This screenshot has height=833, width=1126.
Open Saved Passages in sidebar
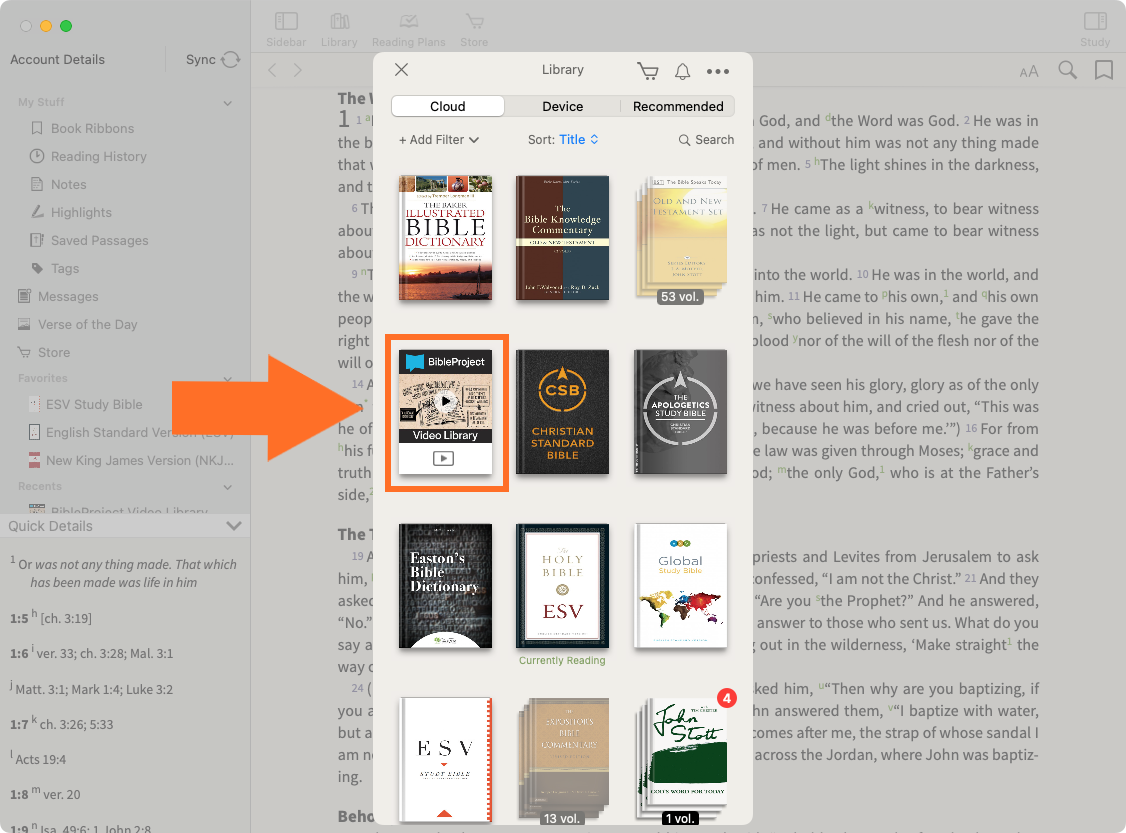(x=99, y=241)
